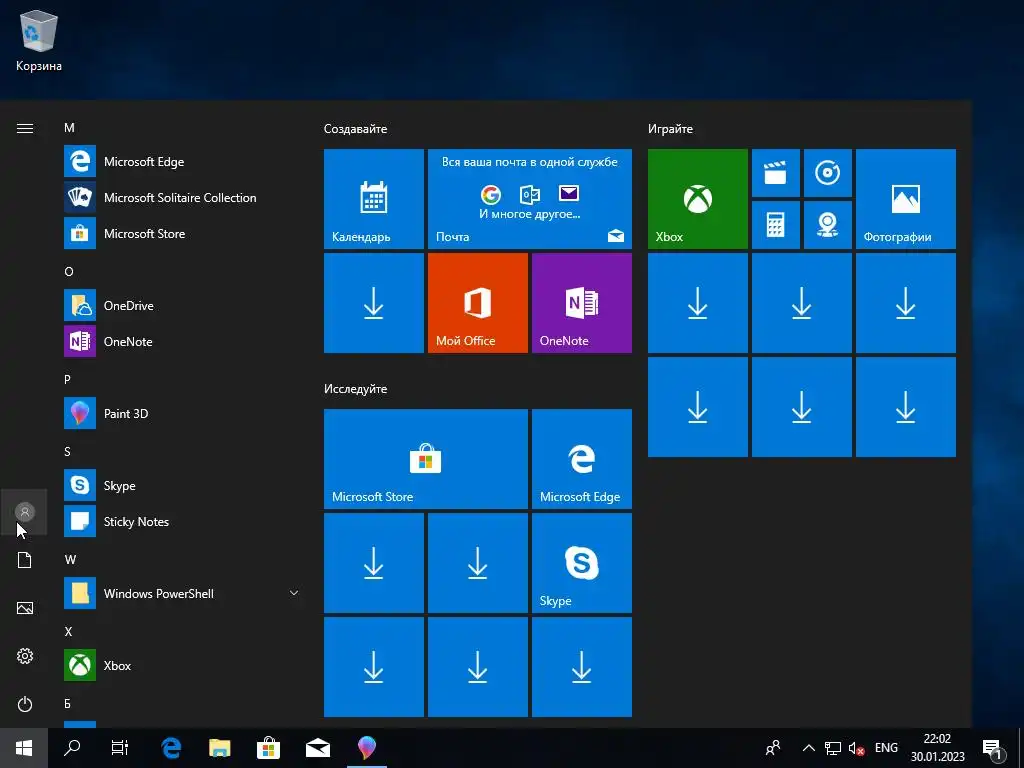The height and width of the screenshot is (768, 1024).
Task: Open People icon in system tray
Action: click(773, 748)
